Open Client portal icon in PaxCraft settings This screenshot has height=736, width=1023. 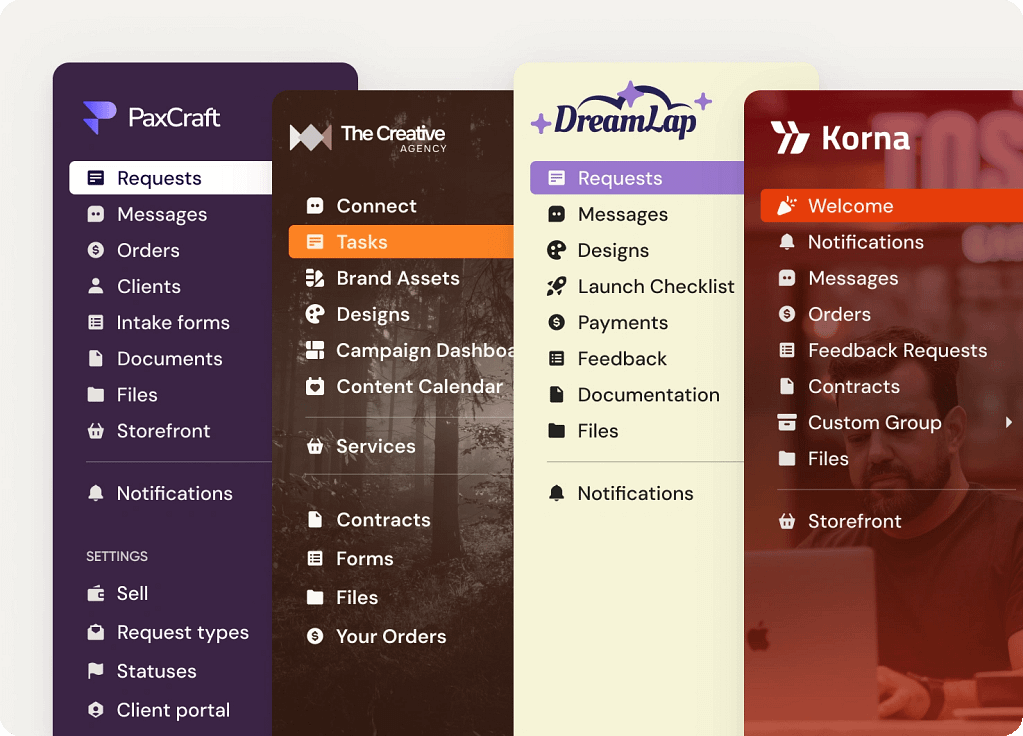pos(96,710)
